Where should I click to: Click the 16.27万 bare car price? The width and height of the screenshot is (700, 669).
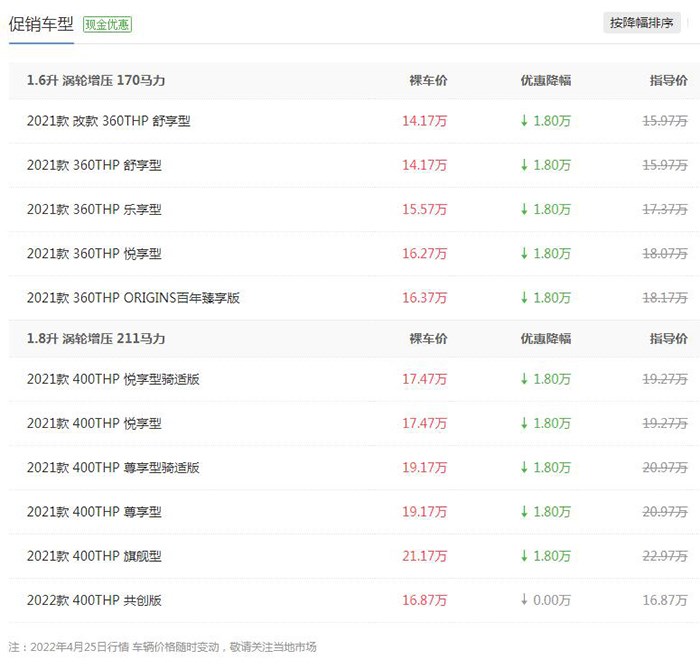pos(425,253)
